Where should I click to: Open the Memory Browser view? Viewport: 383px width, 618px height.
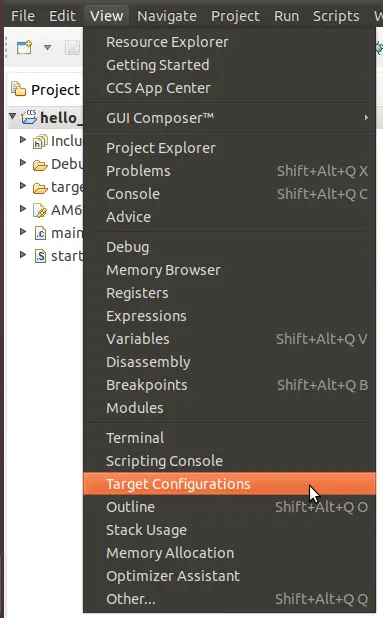pyautogui.click(x=229, y=270)
